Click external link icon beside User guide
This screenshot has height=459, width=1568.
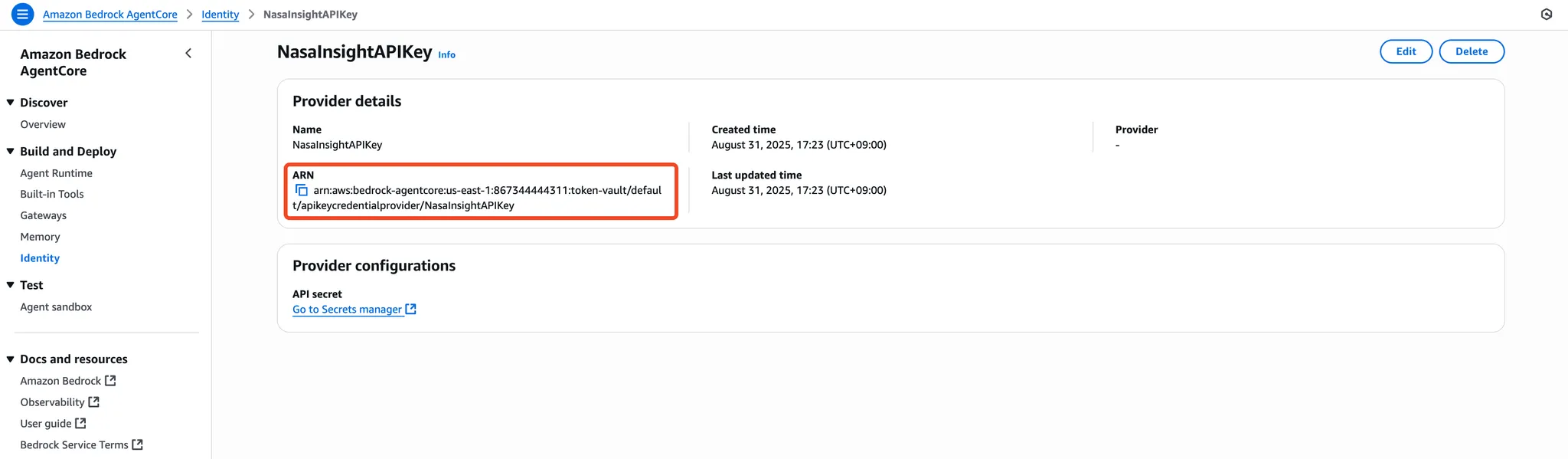pyautogui.click(x=80, y=424)
